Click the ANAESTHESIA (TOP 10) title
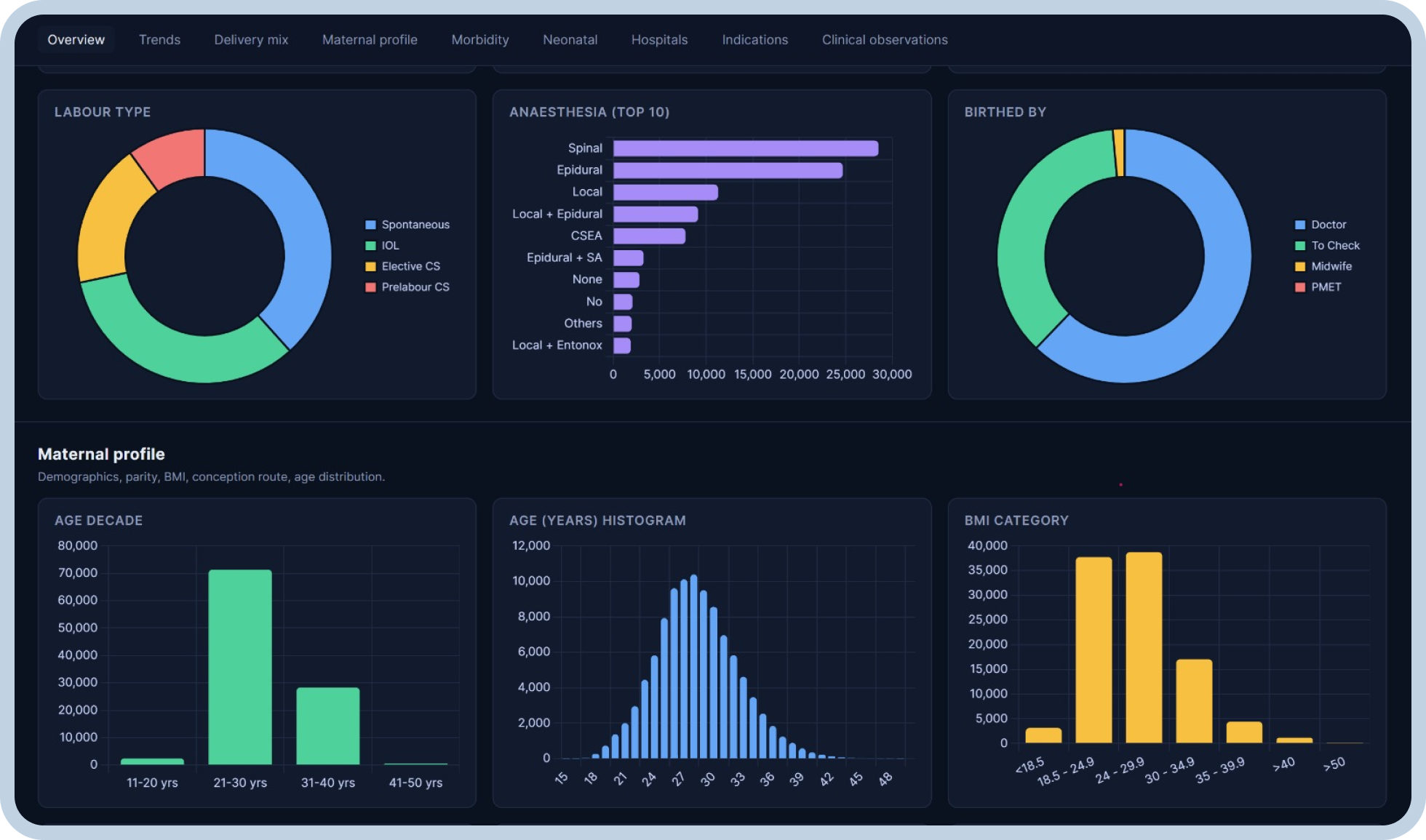The width and height of the screenshot is (1426, 840). [589, 112]
